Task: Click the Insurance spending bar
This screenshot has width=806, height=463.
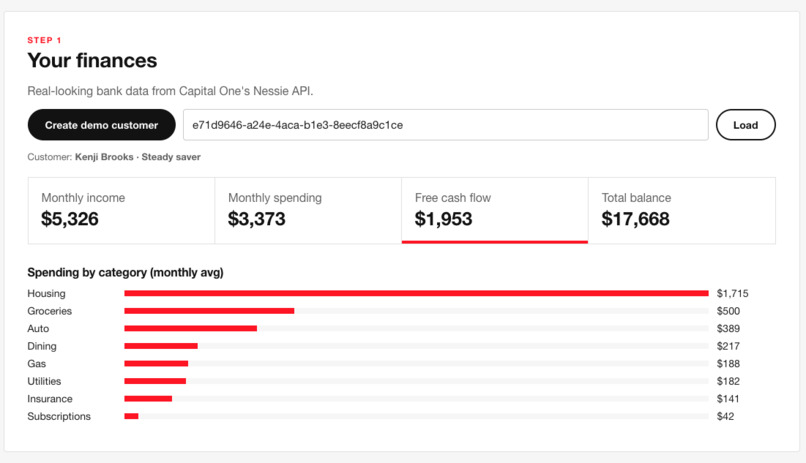Action: coord(148,399)
